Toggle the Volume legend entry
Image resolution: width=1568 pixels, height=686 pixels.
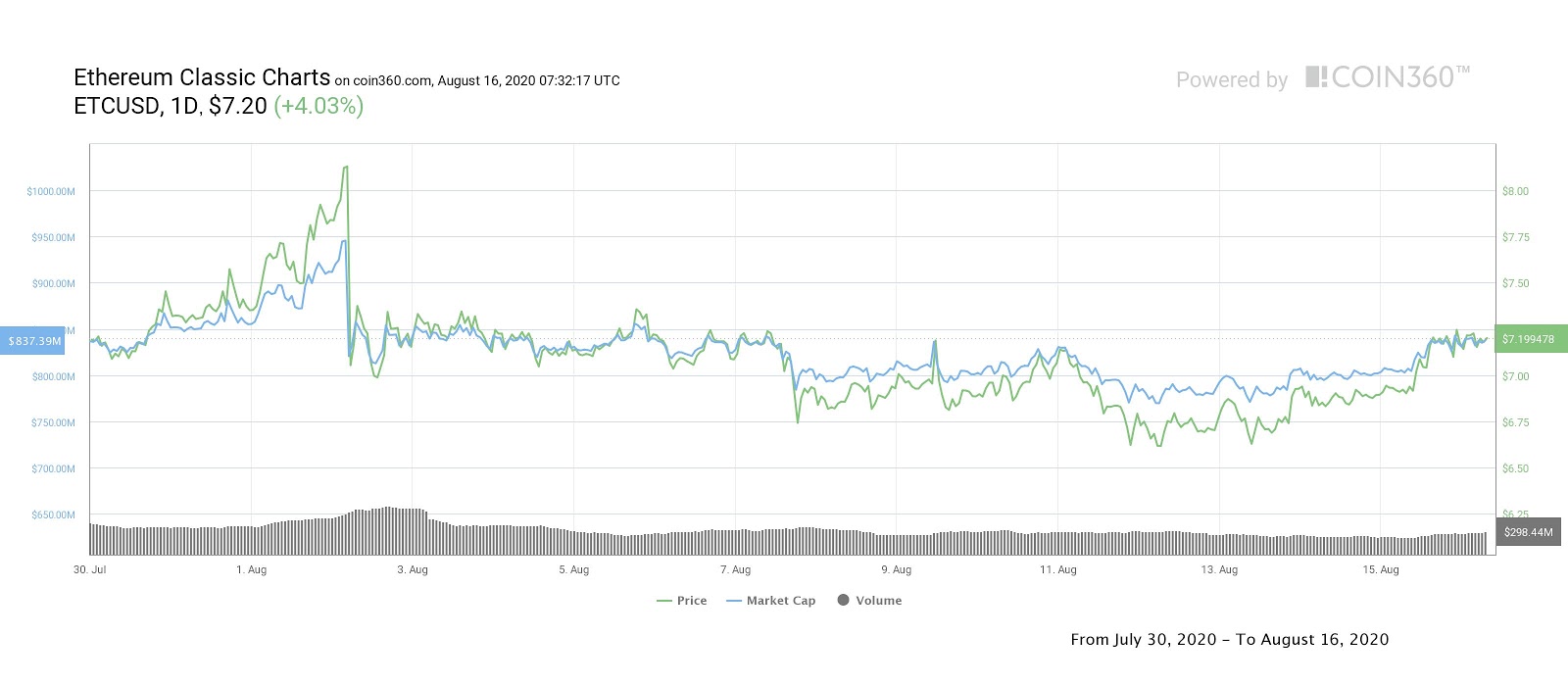click(869, 601)
